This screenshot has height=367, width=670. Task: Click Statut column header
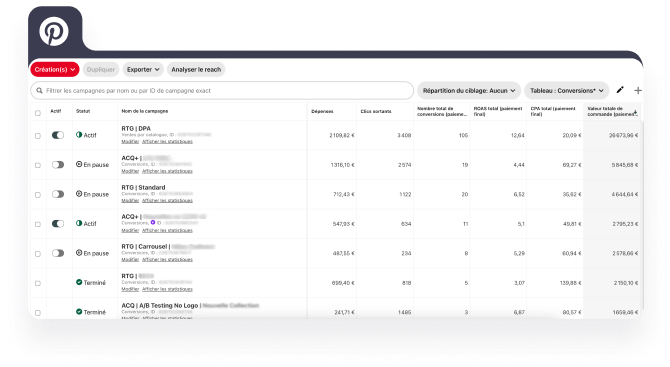tap(83, 111)
